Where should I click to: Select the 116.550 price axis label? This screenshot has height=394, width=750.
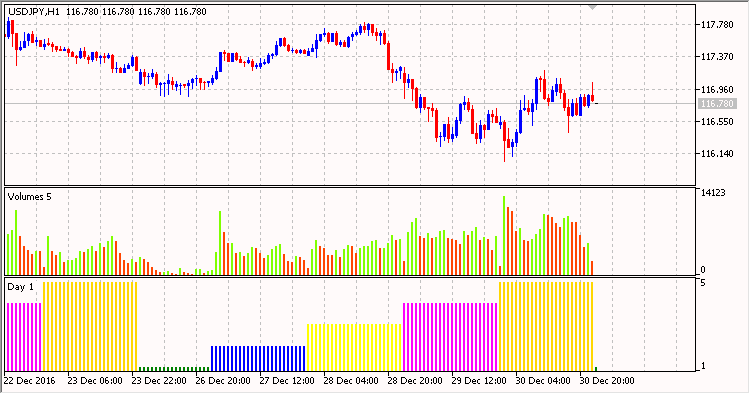[717, 122]
